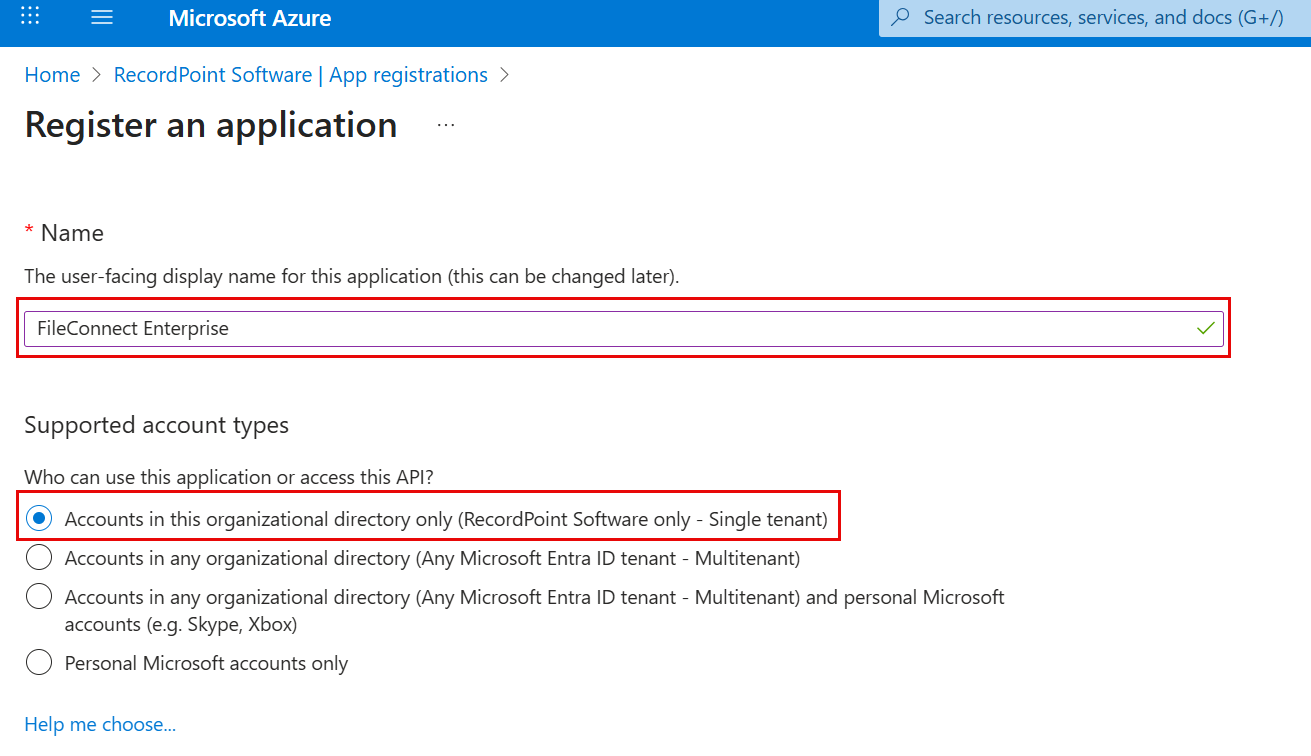Click the Supported account types heading
This screenshot has height=756, width=1311.
(156, 425)
